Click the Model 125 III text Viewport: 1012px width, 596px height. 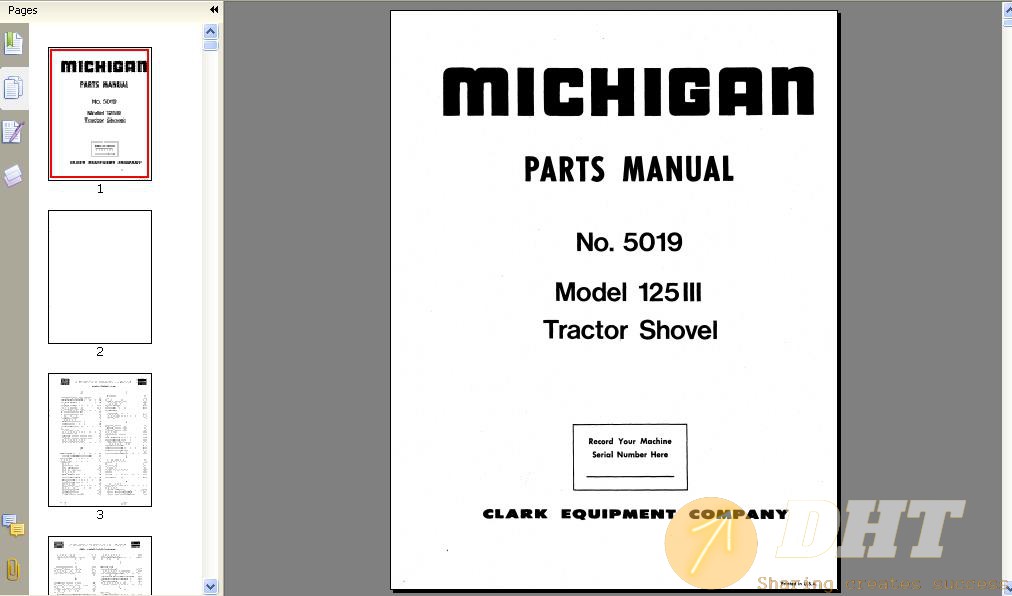point(628,292)
